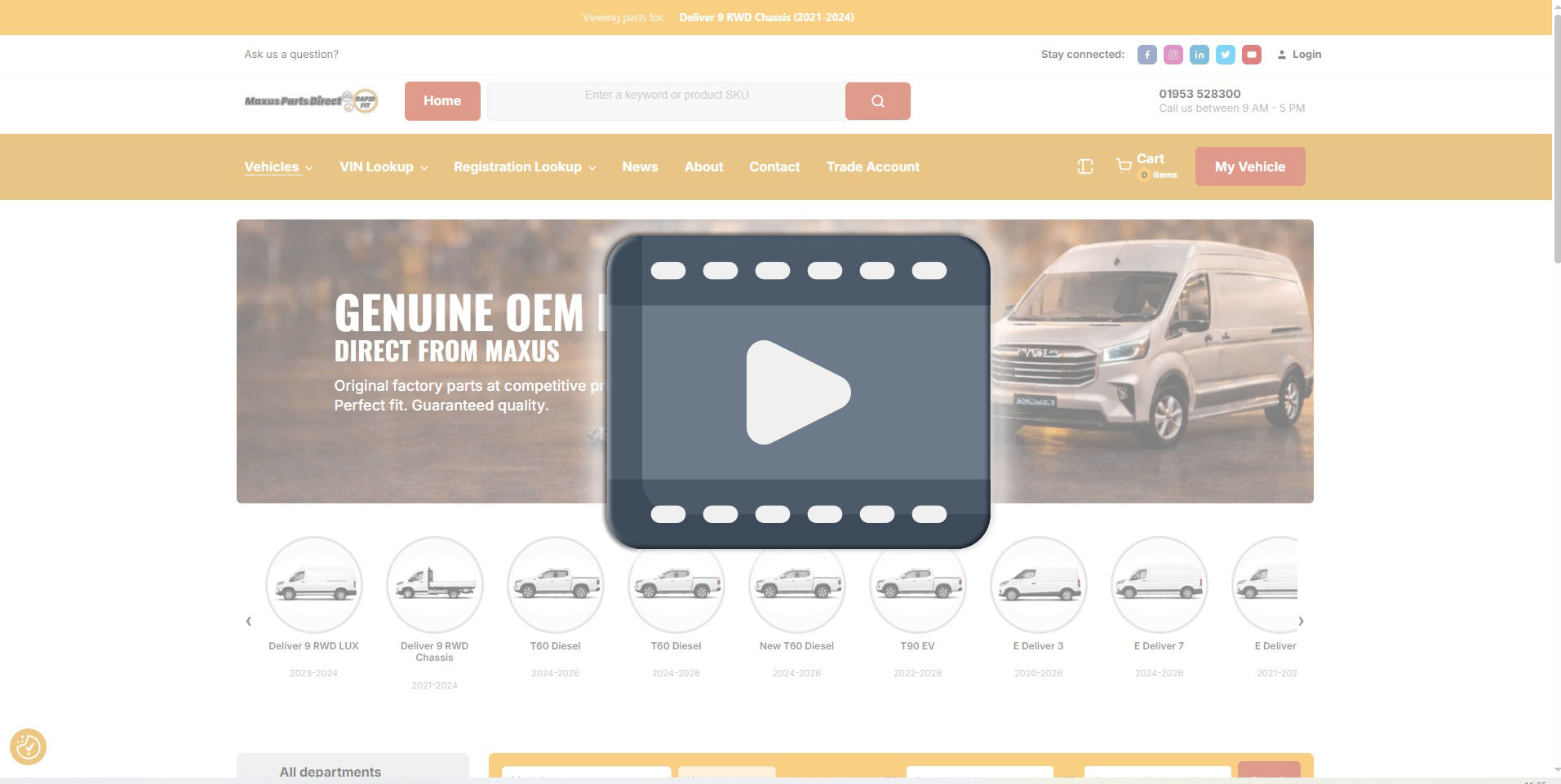
Task: Open the Instagram social link
Action: (1173, 55)
